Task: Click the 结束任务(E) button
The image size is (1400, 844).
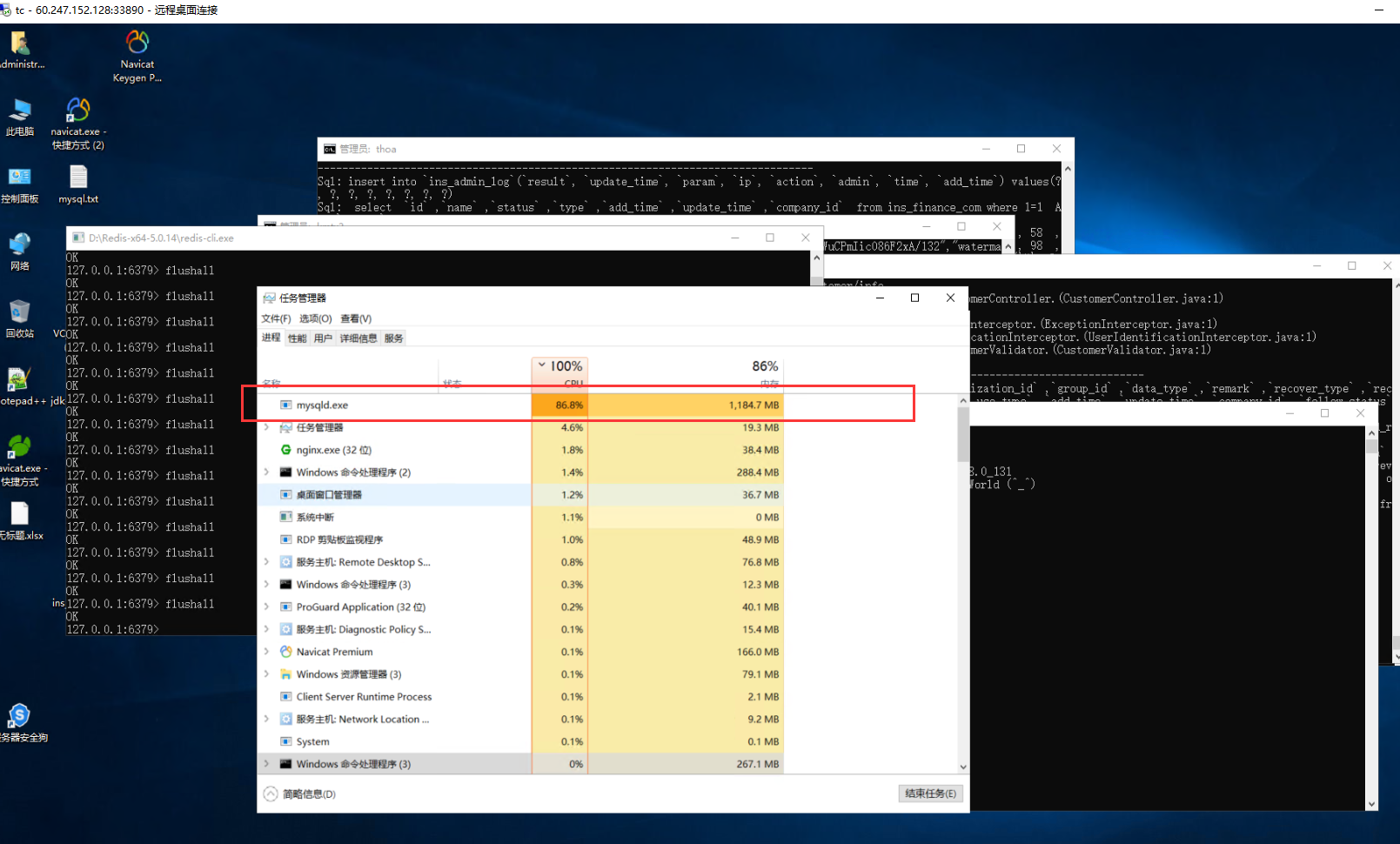Action: point(929,794)
